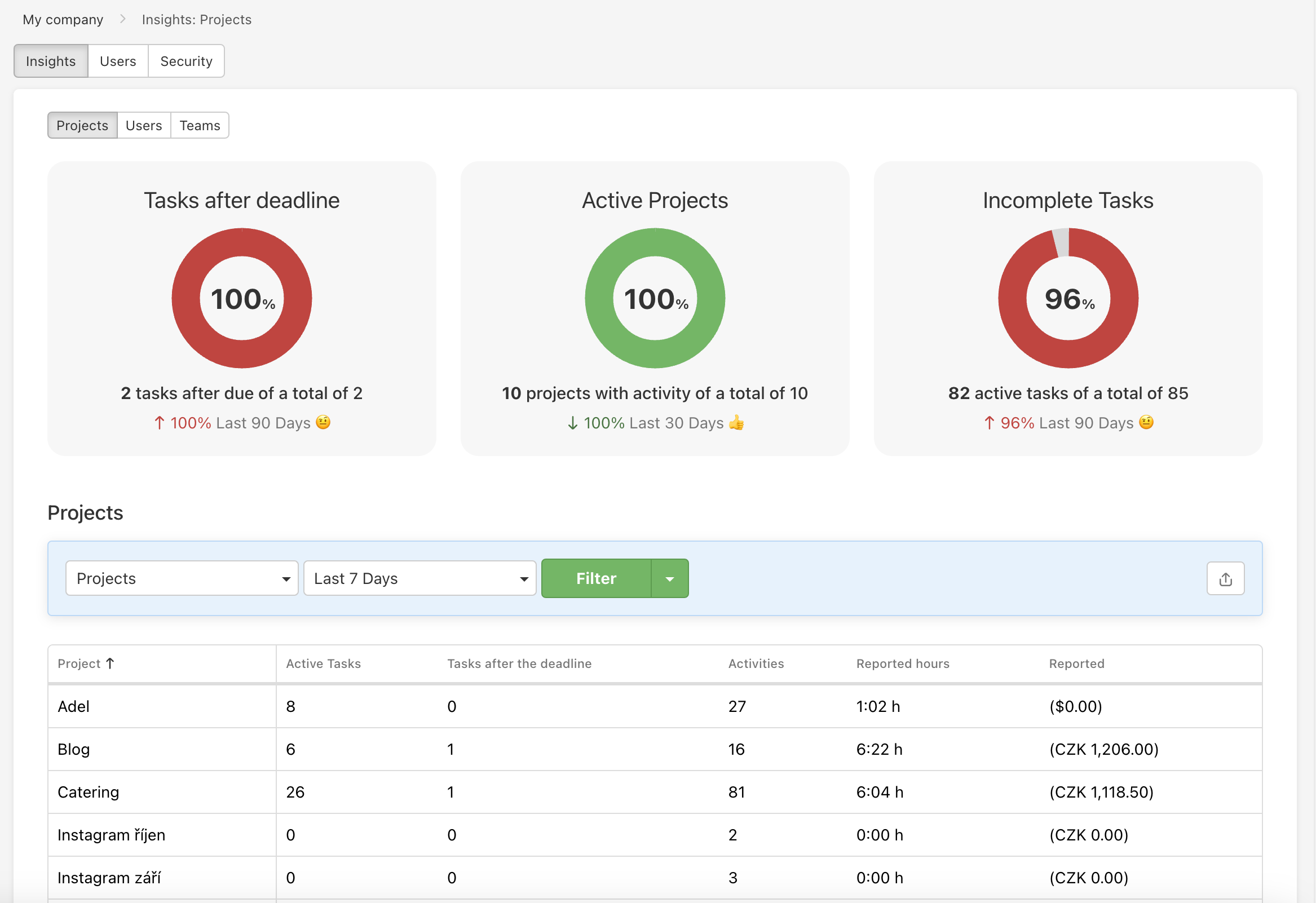
Task: Expand the Filter button split dropdown arrow
Action: 668,578
